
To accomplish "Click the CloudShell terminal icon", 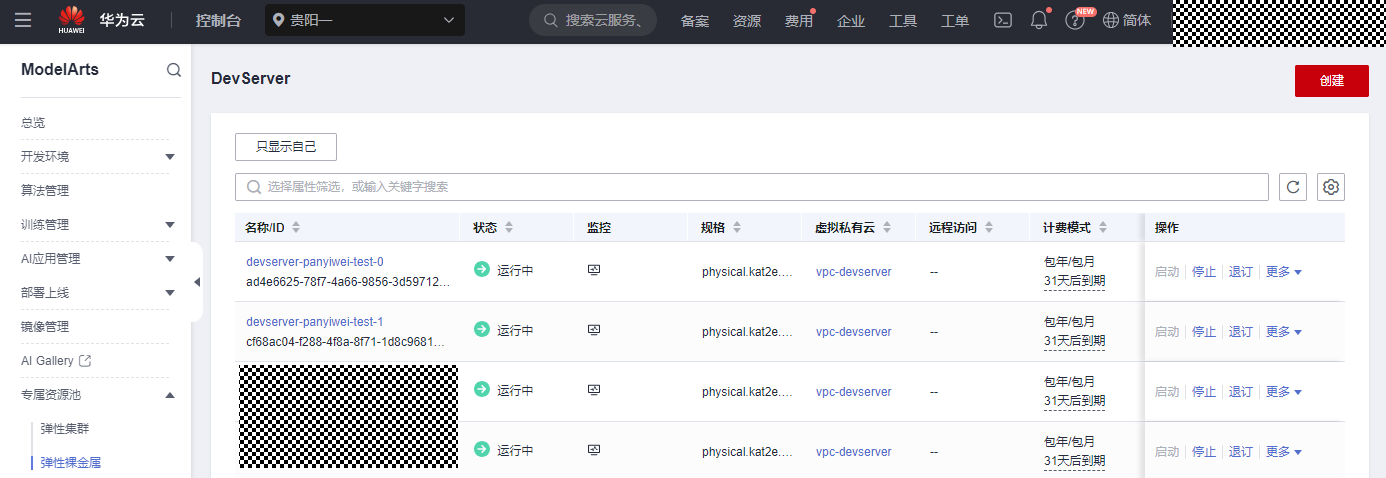I will 1003,20.
